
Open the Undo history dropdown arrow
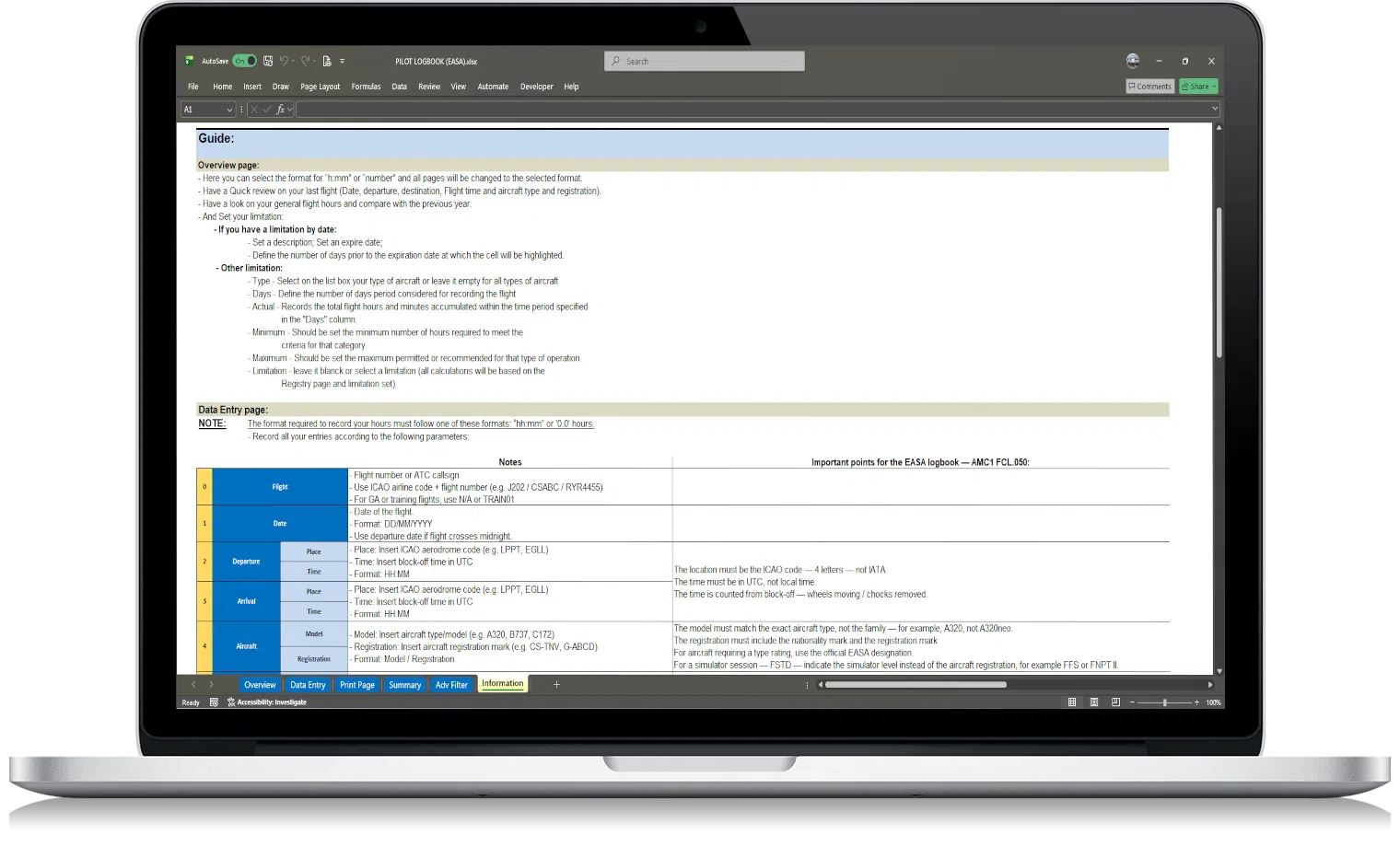[x=293, y=61]
